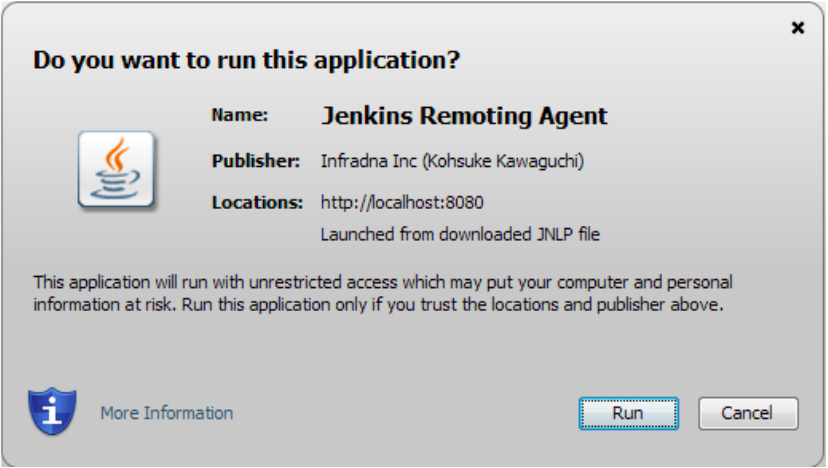Click the 'Name:' label
Viewport: 828px width, 468px height.
click(x=240, y=115)
